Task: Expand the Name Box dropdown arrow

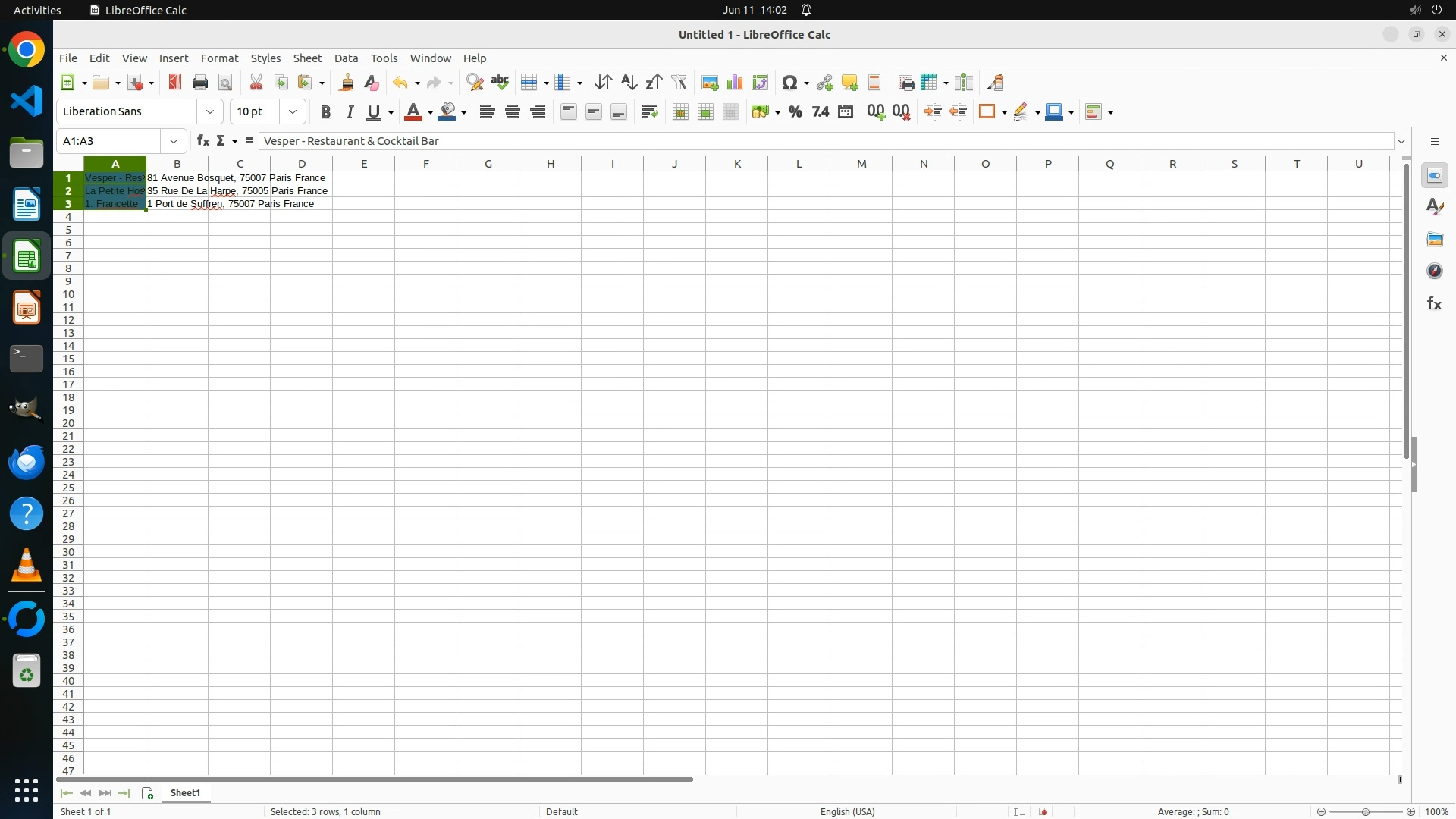Action: 174,141
